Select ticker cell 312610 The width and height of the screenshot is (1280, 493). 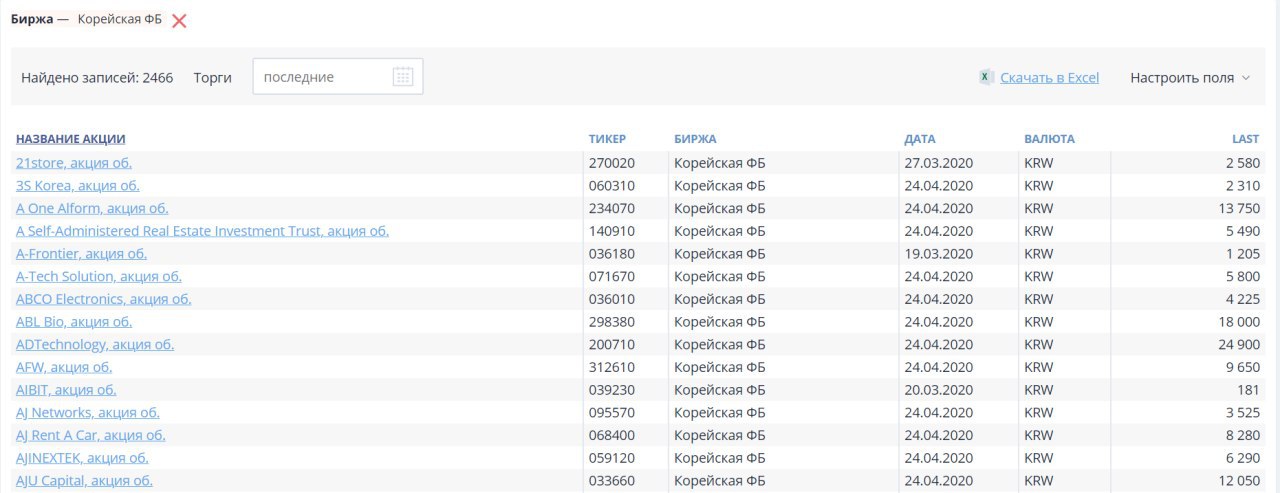pos(612,367)
